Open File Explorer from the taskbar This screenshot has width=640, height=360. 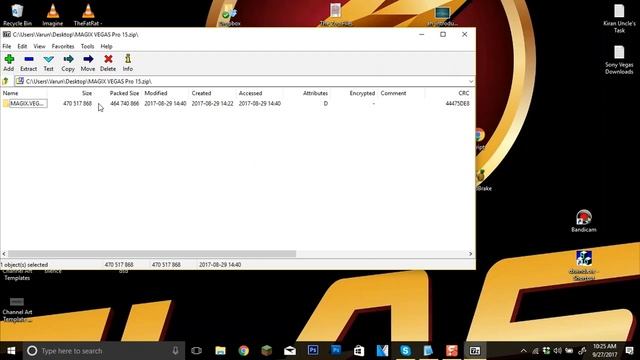pos(220,351)
